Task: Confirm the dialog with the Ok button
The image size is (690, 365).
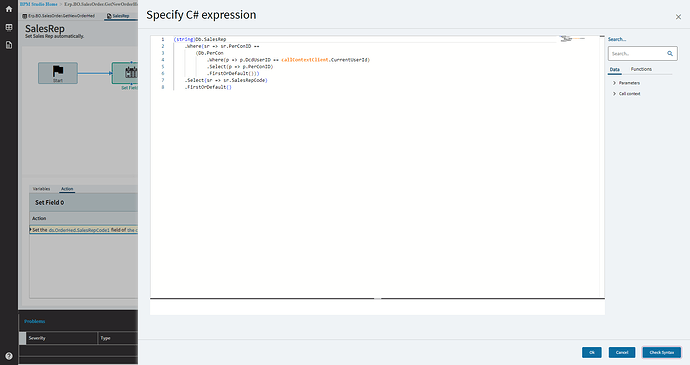Action: (x=592, y=352)
